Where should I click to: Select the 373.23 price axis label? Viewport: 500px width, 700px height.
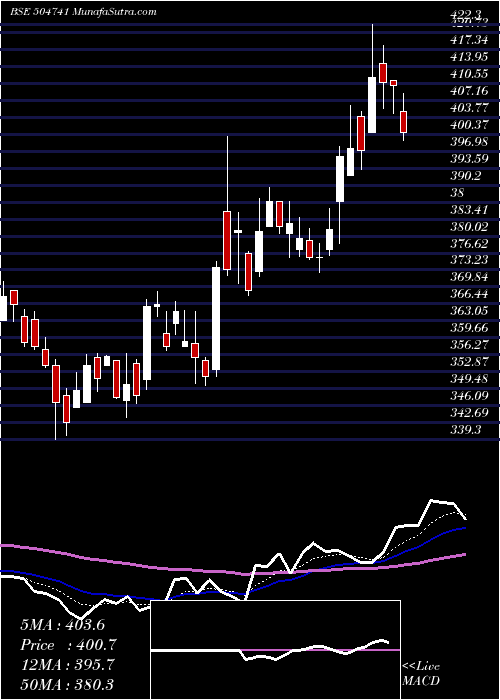coord(469,261)
